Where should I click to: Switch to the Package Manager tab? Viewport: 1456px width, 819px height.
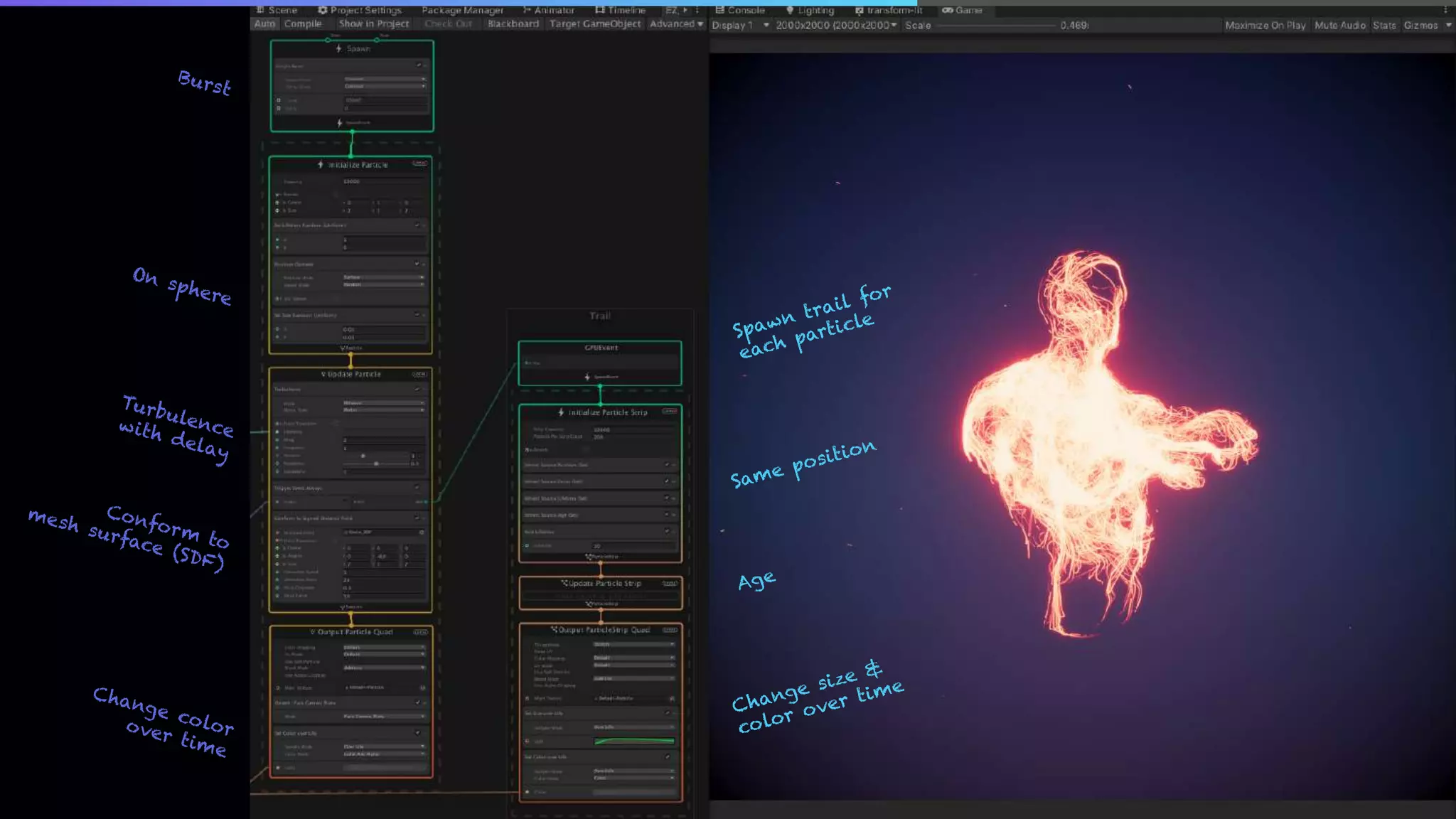coord(462,10)
